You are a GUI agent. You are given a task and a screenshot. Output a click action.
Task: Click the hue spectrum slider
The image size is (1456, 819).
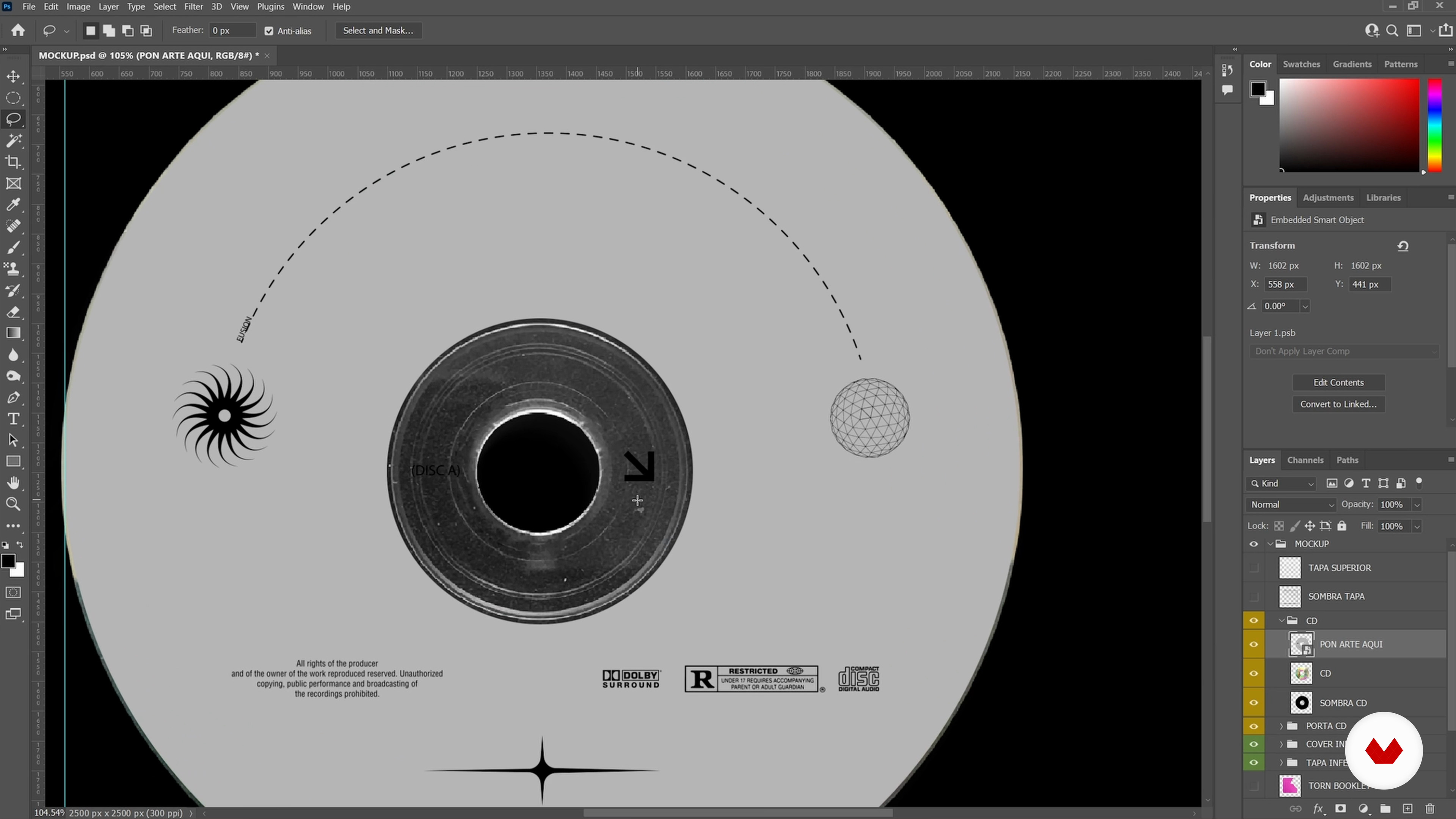click(x=1434, y=125)
